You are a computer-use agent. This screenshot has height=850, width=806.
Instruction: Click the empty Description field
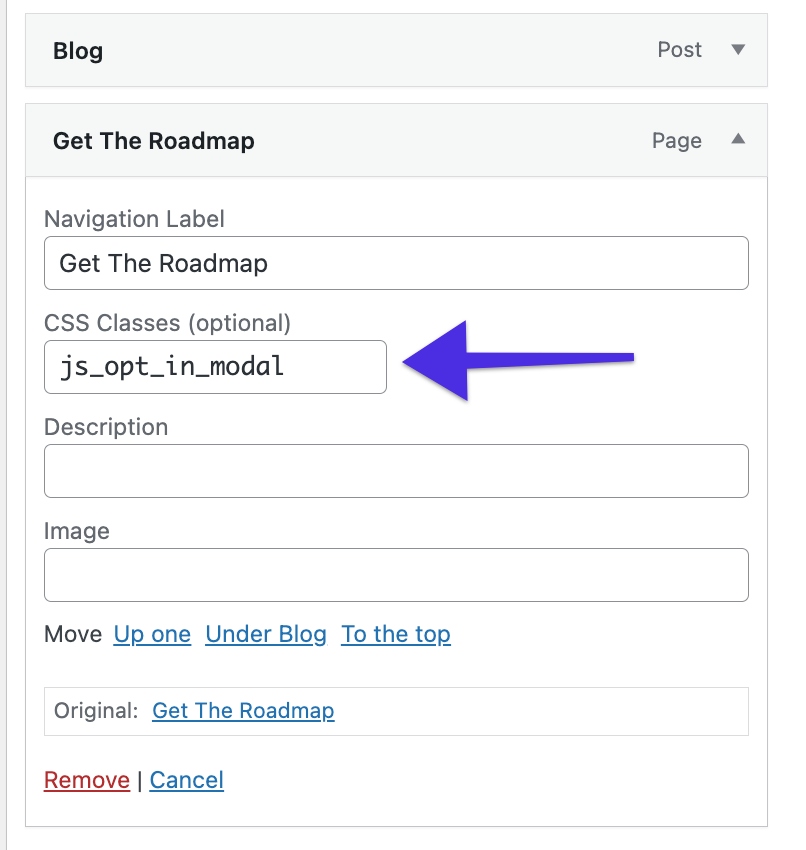coord(396,471)
